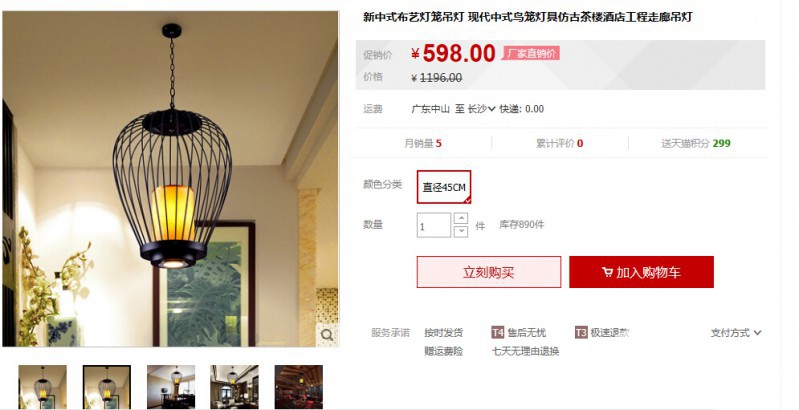Viewport: 799px width, 410px height.
Task: Click the 厂家直销价 promotion tag
Action: coord(531,53)
